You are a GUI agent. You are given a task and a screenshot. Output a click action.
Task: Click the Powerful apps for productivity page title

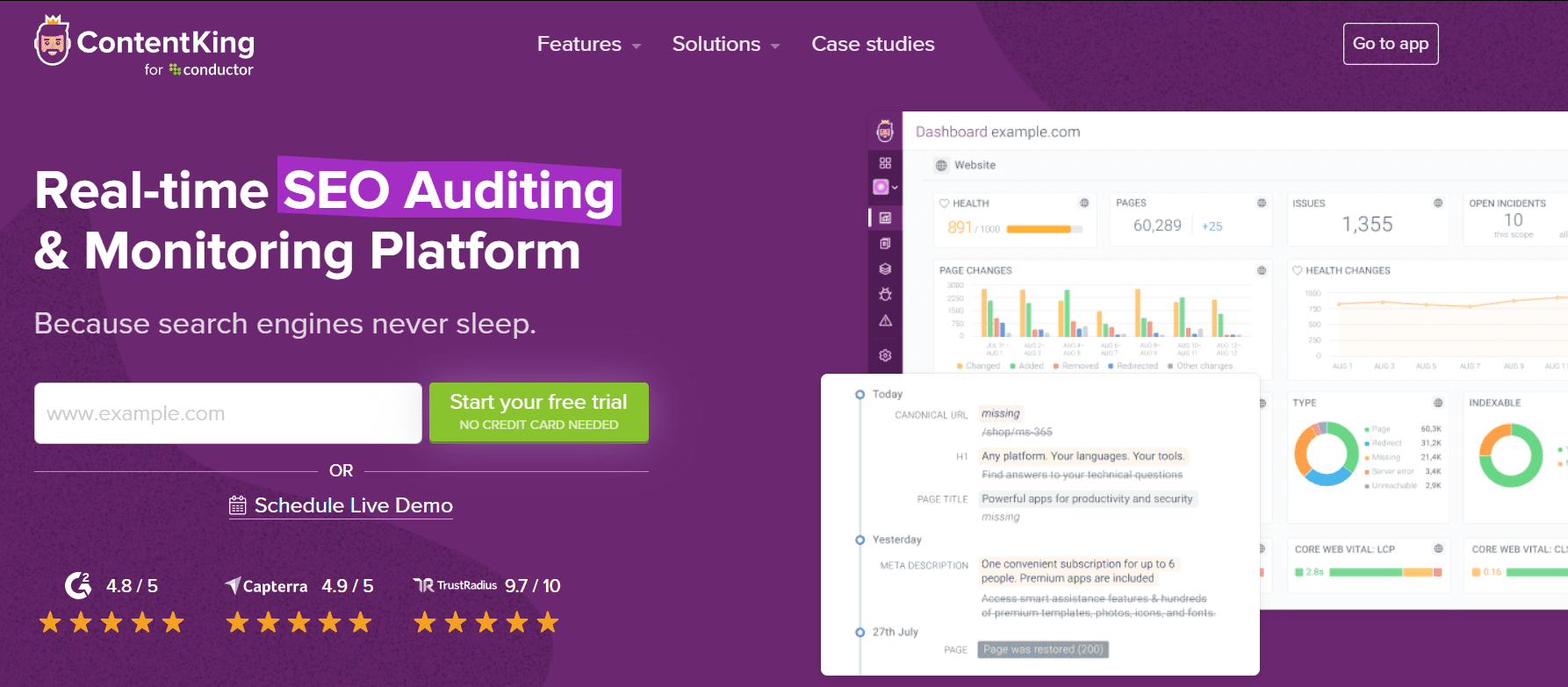click(1087, 498)
